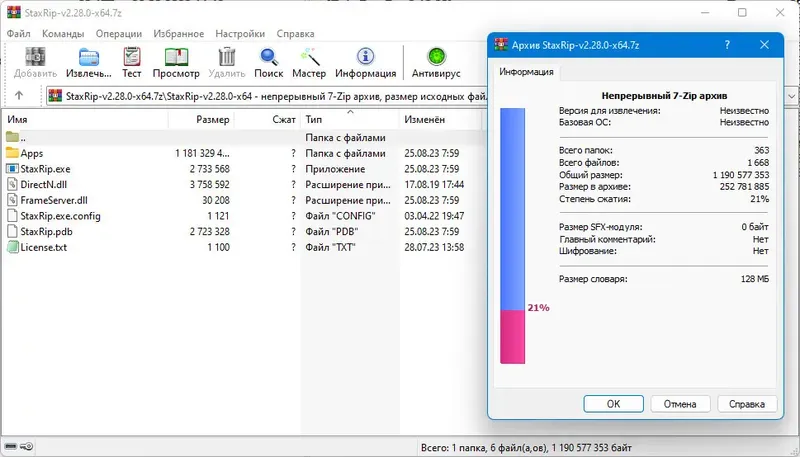Image resolution: width=800 pixels, height=457 pixels.
Task: Click DirectN.dll date 17.08.19 17:44
Action: coord(434,185)
